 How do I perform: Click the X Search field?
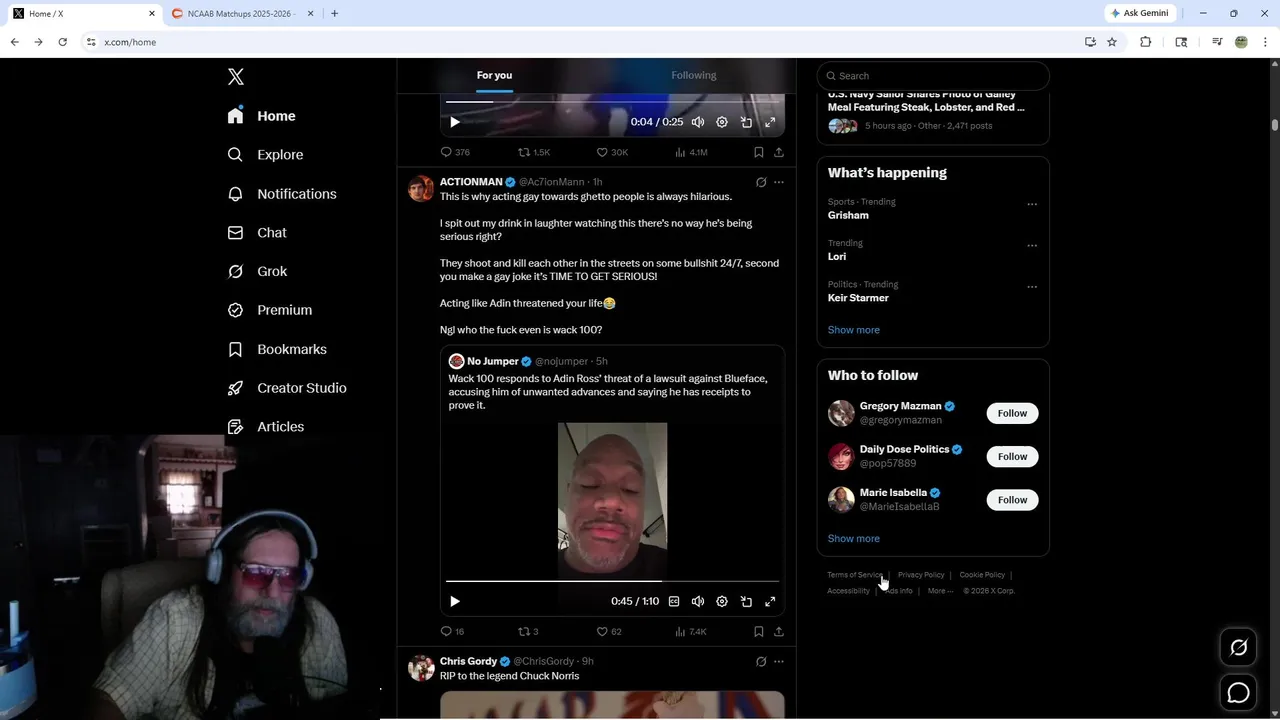[x=933, y=76]
